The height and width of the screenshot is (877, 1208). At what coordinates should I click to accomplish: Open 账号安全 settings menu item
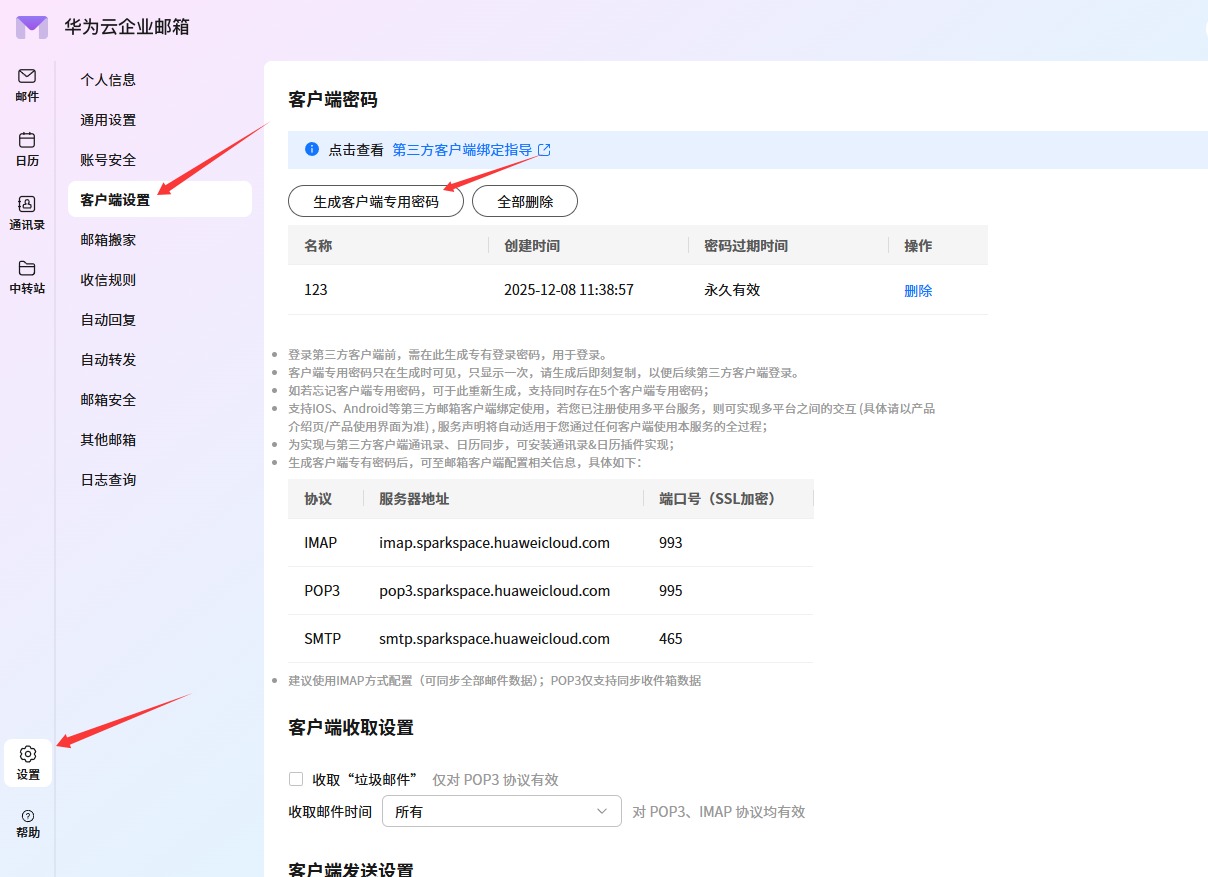[108, 160]
